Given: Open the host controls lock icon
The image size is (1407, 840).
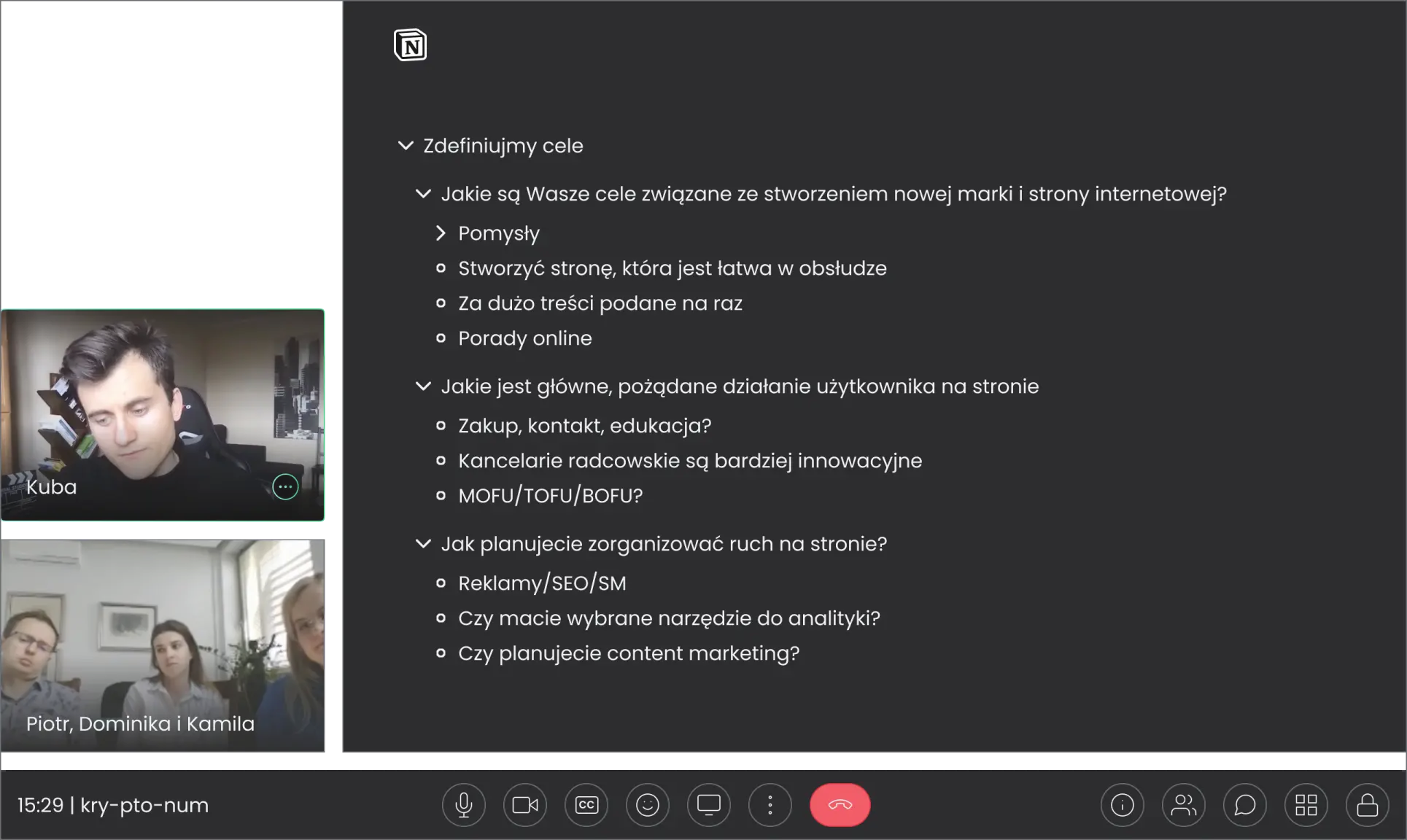Looking at the screenshot, I should (1367, 805).
